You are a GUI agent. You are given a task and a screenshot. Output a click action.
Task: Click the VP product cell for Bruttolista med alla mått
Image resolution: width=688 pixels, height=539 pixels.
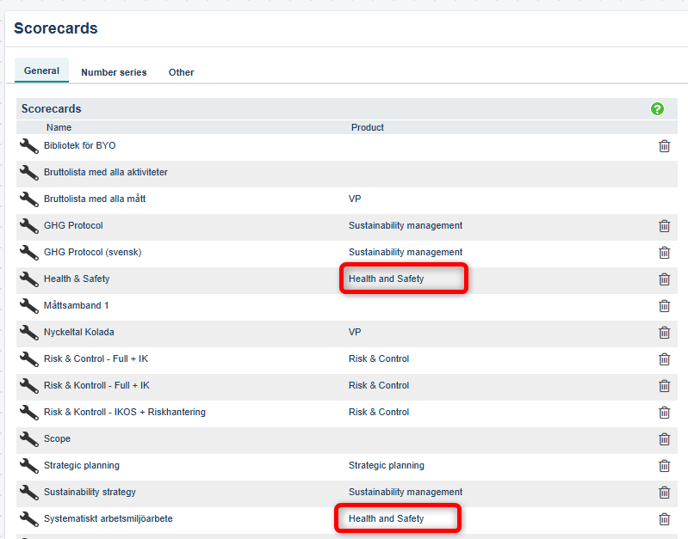(x=355, y=199)
